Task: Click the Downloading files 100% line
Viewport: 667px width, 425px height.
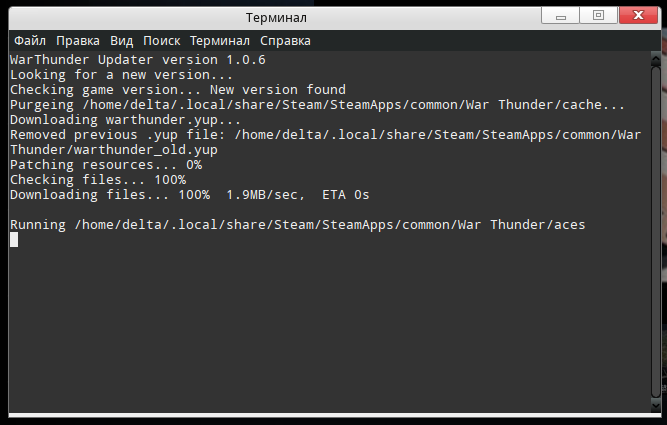Action: click(x=189, y=195)
